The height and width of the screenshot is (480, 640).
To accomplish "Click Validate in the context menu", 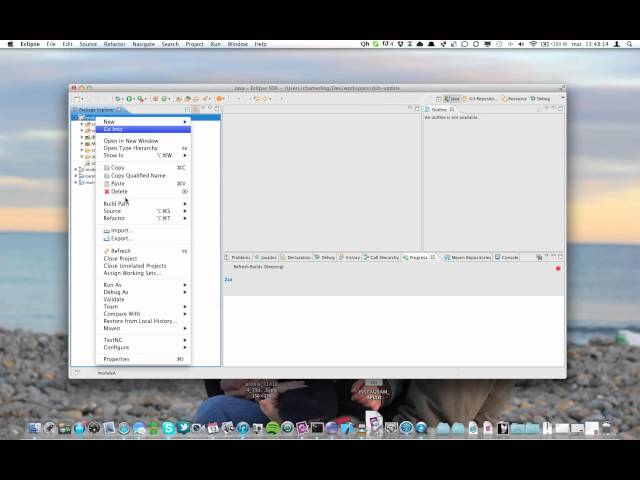I will point(143,300).
